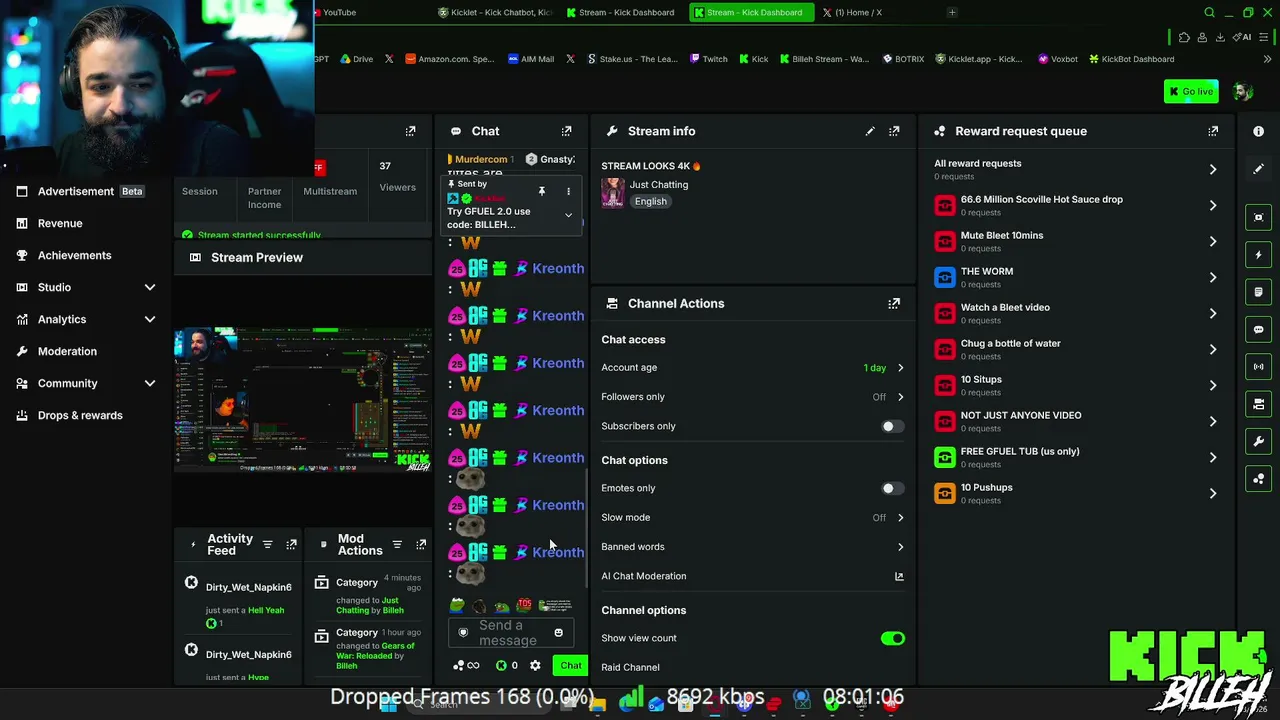Expand the pinned message chevron
This screenshot has width=1280, height=720.
[x=568, y=215]
